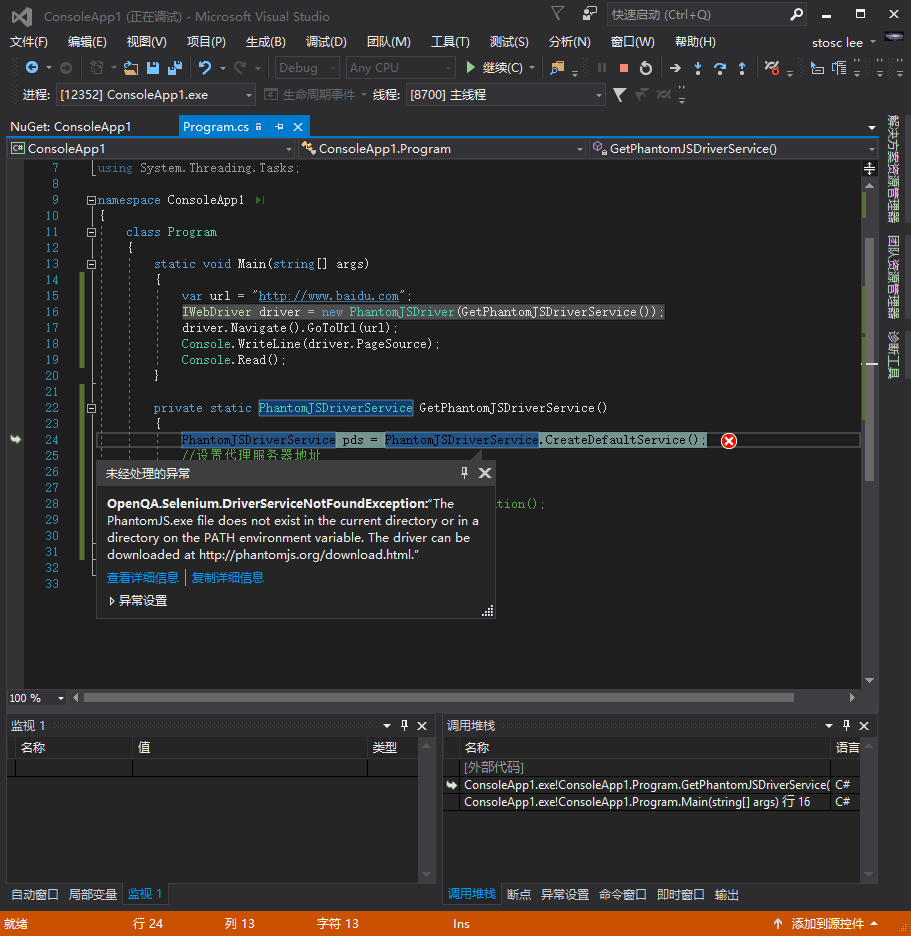This screenshot has height=936, width=911.
Task: Open the File menu
Action: coord(29,42)
